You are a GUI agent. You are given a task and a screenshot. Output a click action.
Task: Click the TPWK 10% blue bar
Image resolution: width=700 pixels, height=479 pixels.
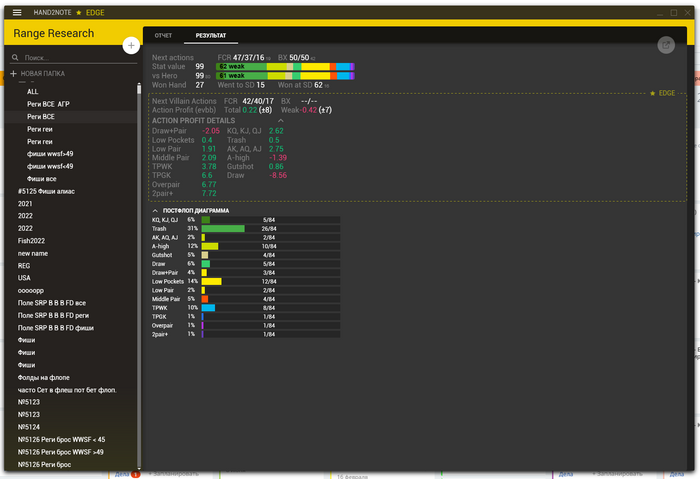click(x=208, y=308)
